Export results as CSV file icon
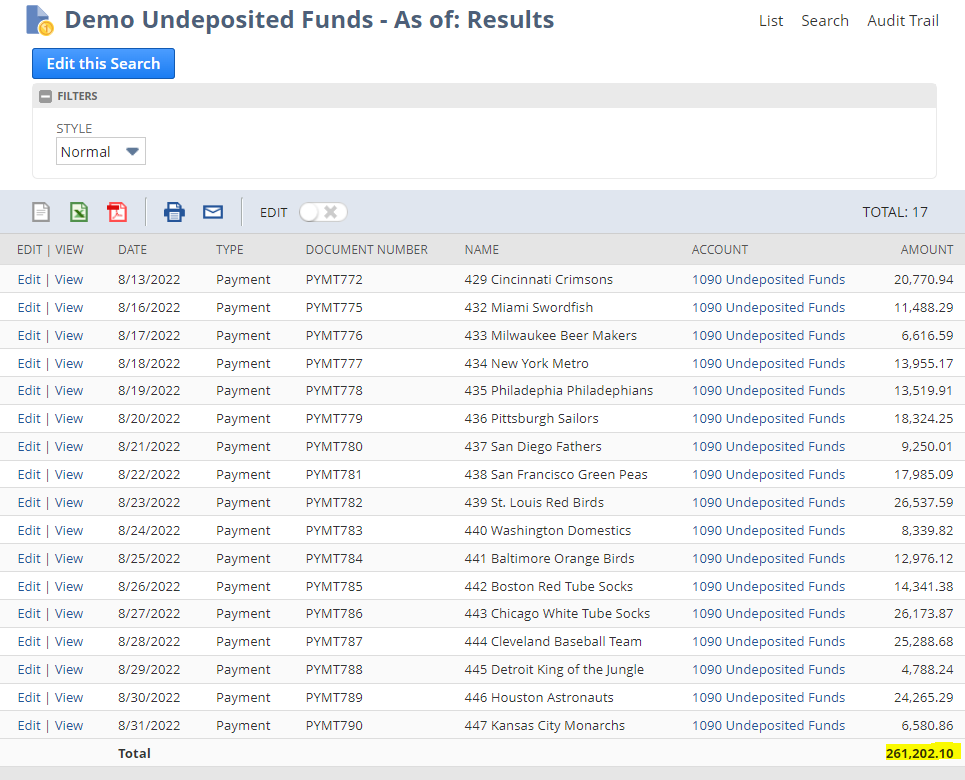The image size is (965, 780). (41, 212)
